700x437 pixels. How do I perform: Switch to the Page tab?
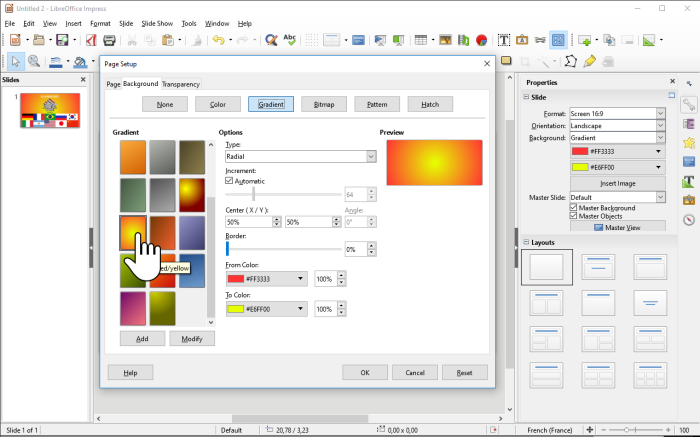(x=113, y=84)
